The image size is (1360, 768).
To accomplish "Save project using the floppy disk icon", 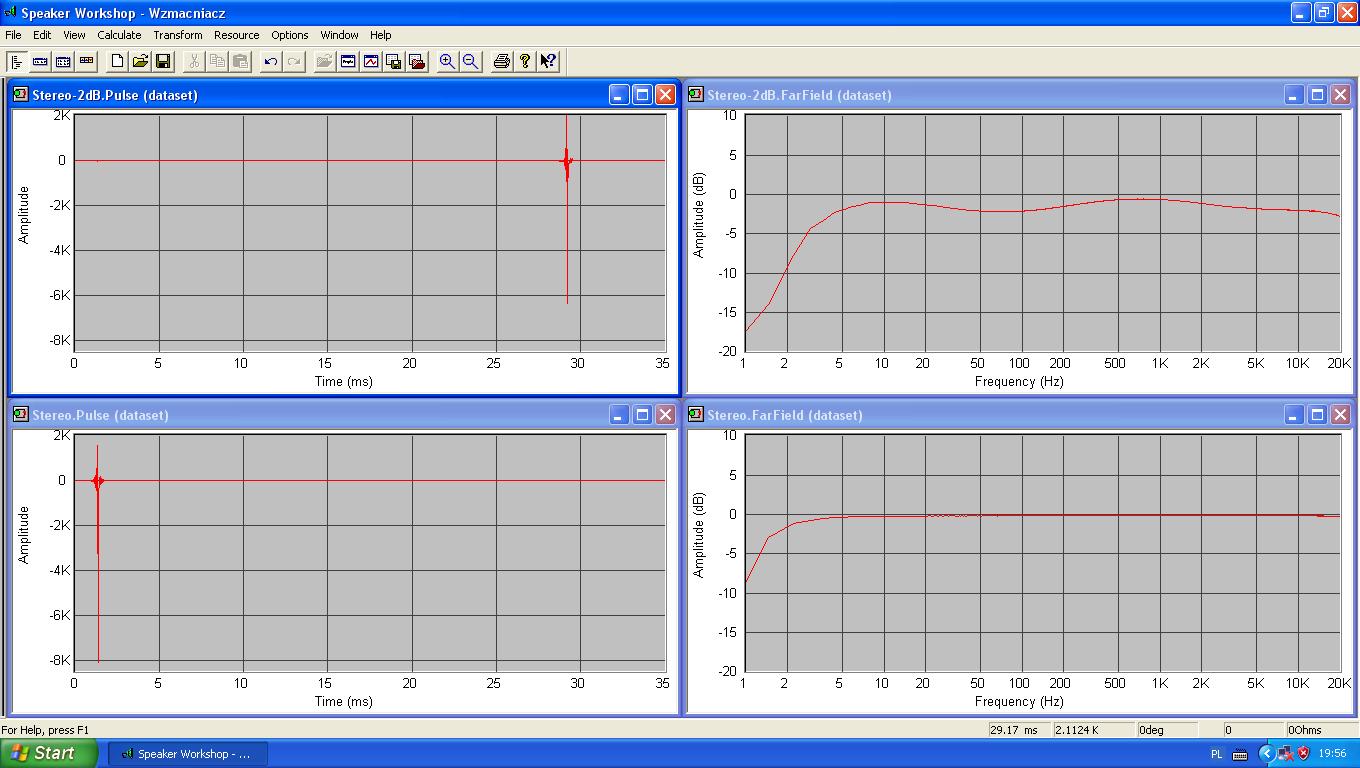I will click(163, 61).
